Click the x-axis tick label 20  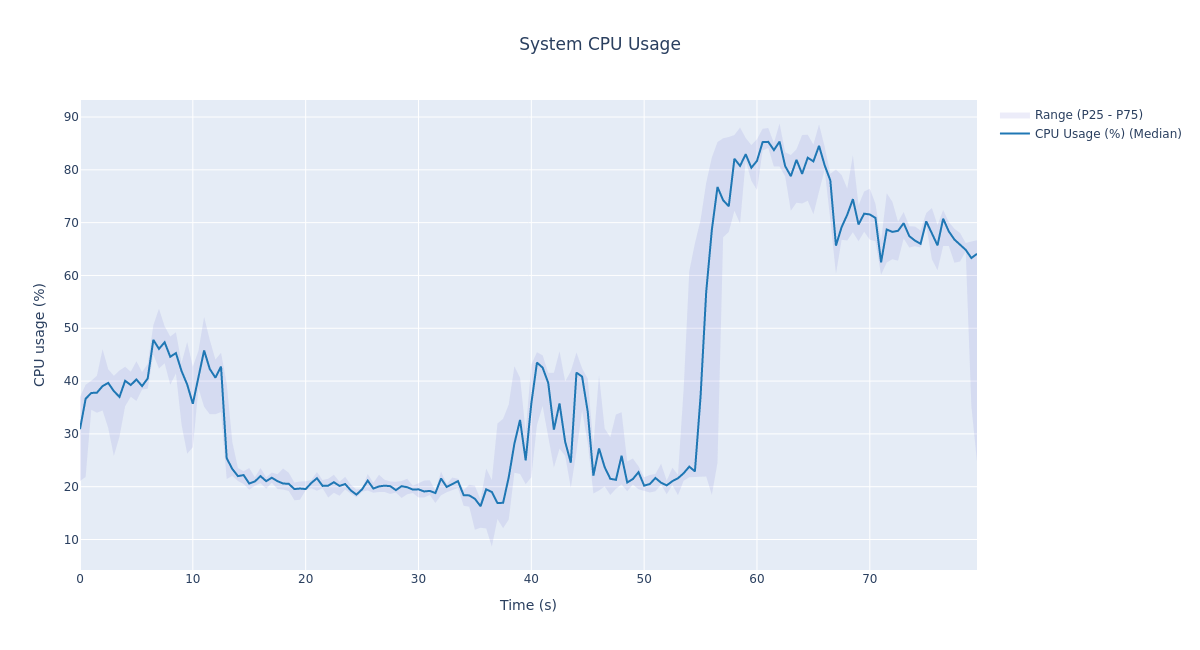(306, 579)
